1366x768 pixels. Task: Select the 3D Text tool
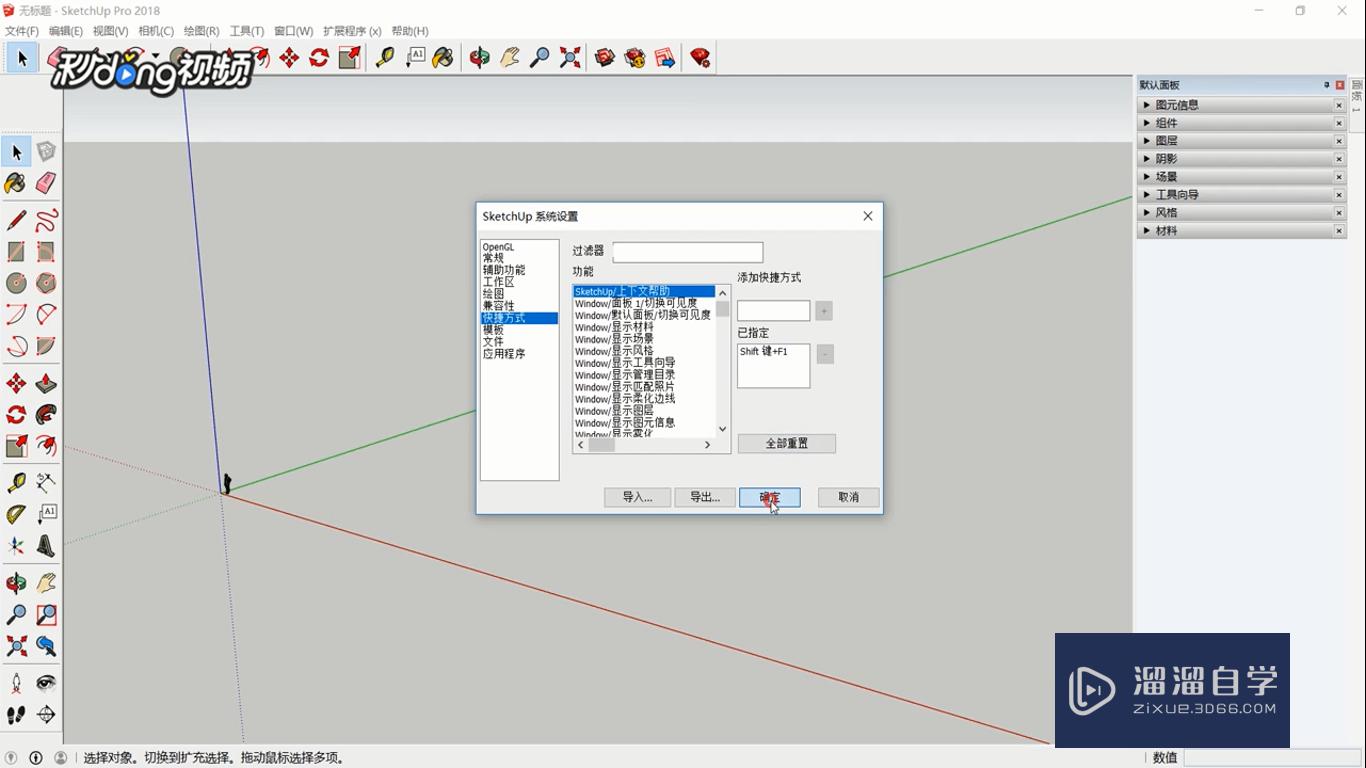coord(46,546)
